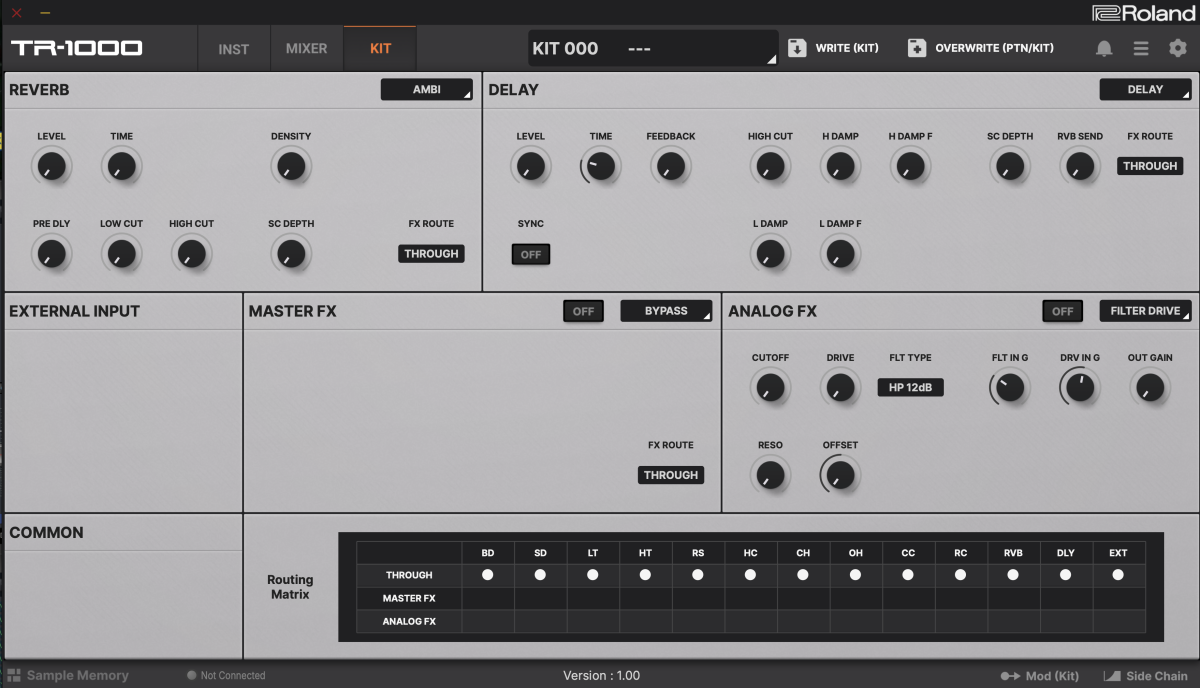Open the Delay type dropdown
This screenshot has width=1200, height=688.
click(x=1145, y=90)
